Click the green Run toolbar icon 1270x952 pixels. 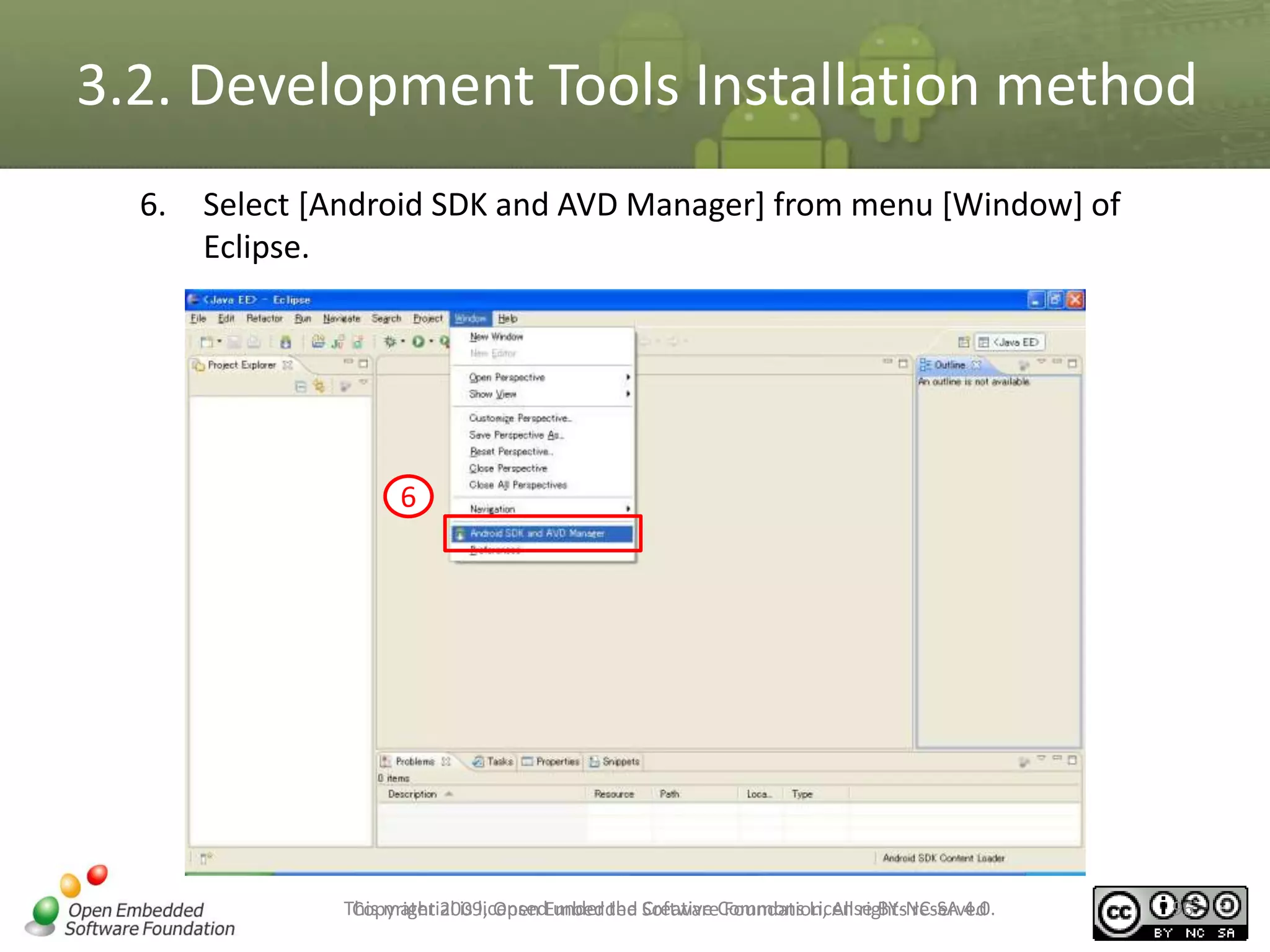pos(419,341)
